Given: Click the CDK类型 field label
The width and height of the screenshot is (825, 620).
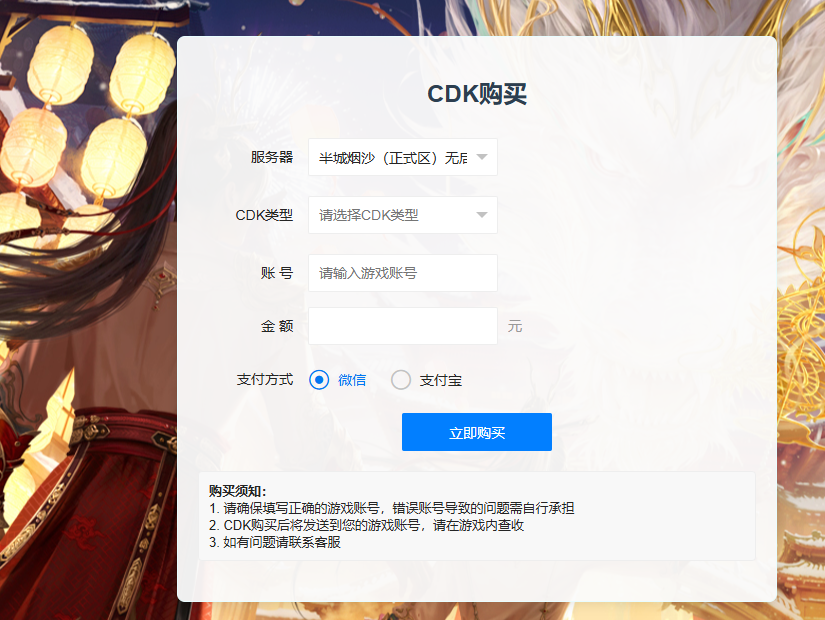Looking at the screenshot, I should tap(264, 215).
